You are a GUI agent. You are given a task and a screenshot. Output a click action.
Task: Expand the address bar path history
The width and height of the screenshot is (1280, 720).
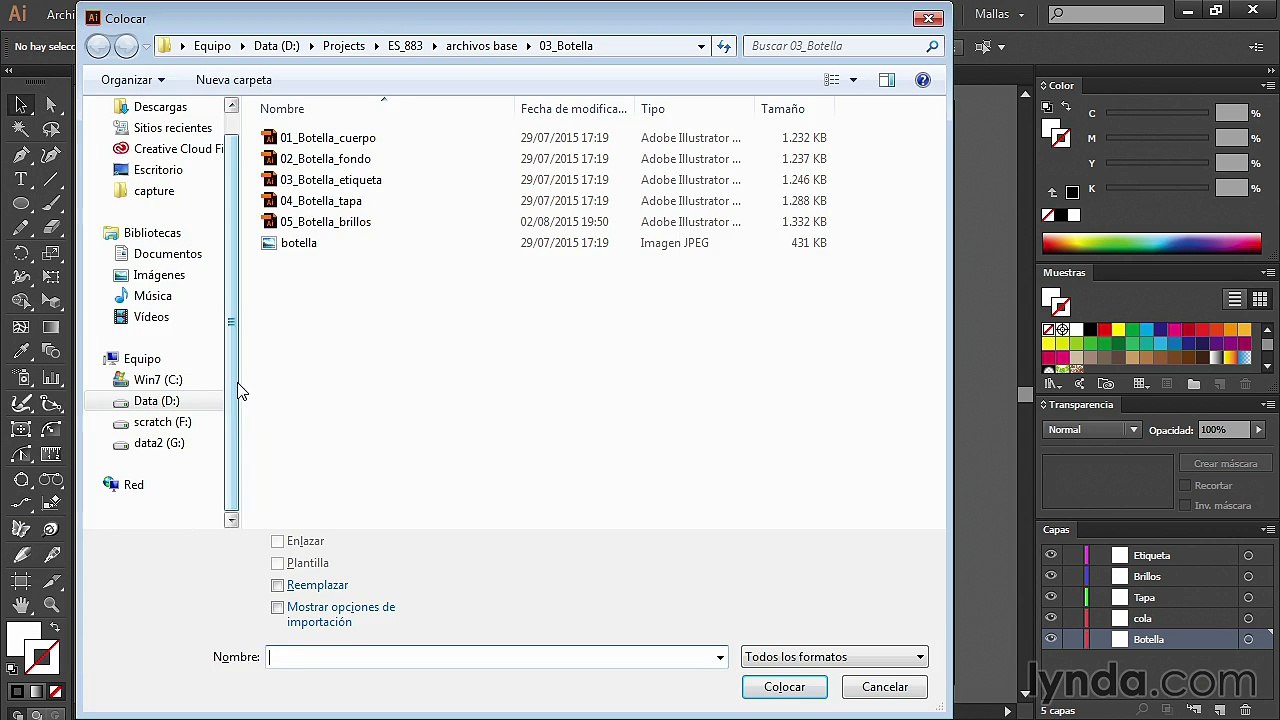[701, 46]
